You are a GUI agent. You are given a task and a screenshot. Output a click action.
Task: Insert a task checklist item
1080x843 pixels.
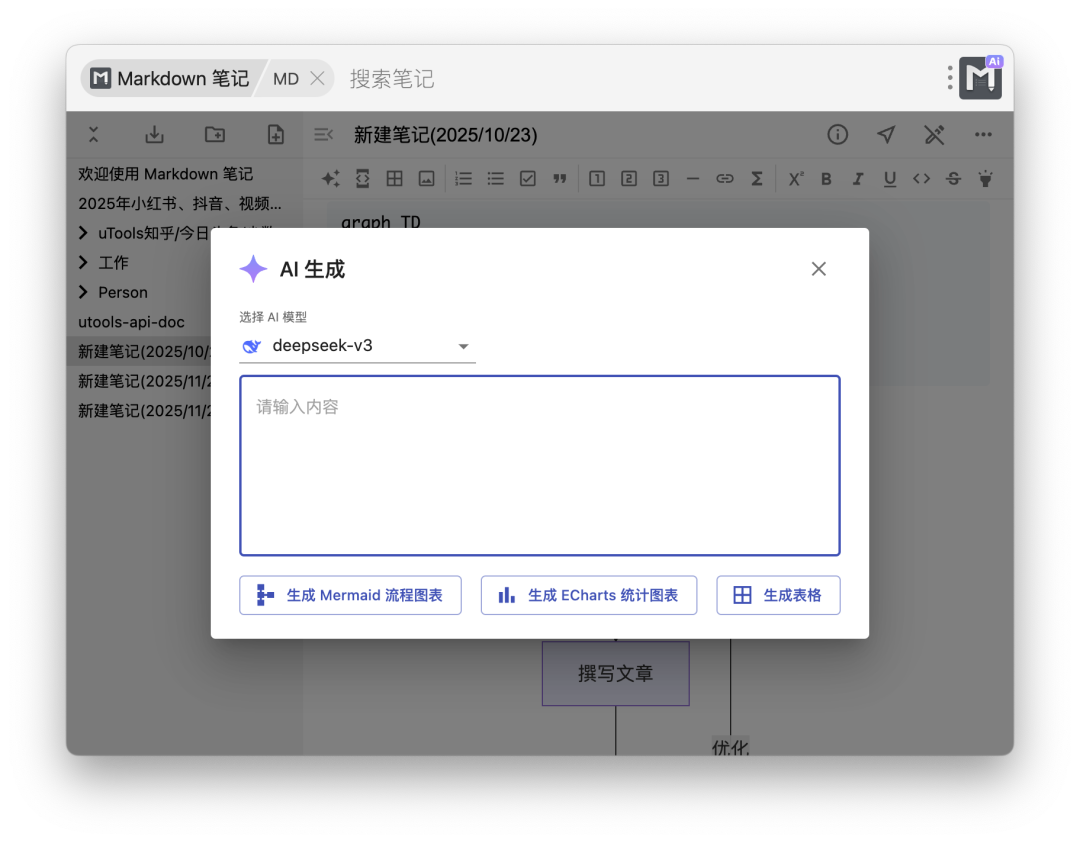pos(528,179)
